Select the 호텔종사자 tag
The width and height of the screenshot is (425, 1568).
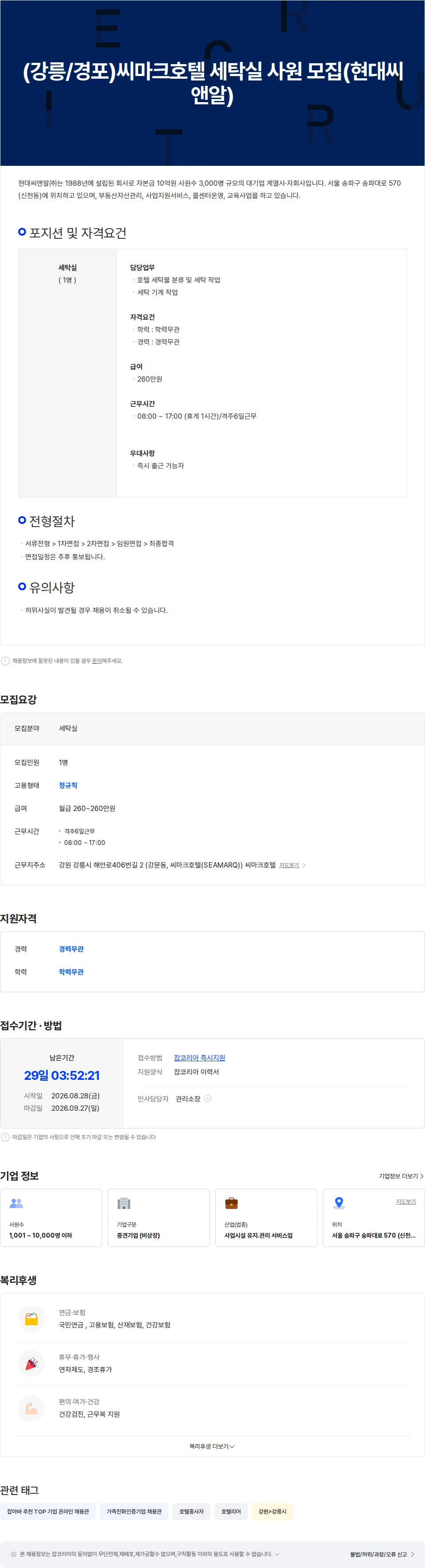tap(191, 1511)
